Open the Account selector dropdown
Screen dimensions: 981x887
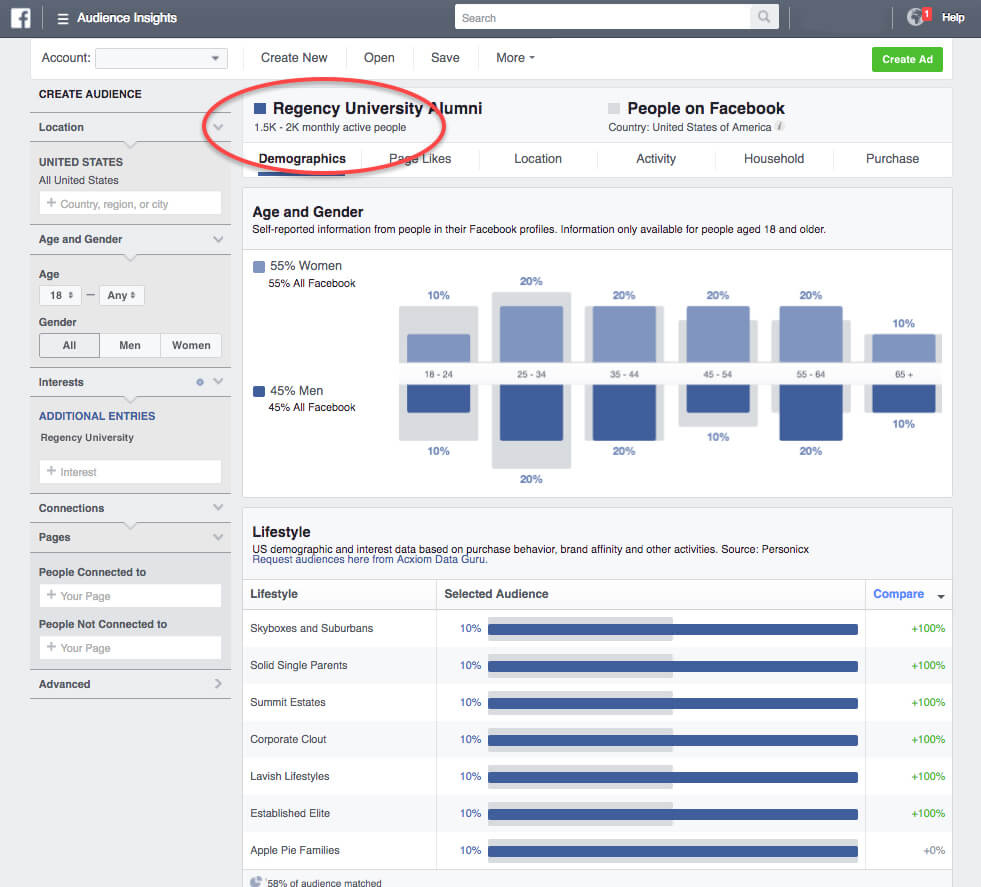click(161, 57)
